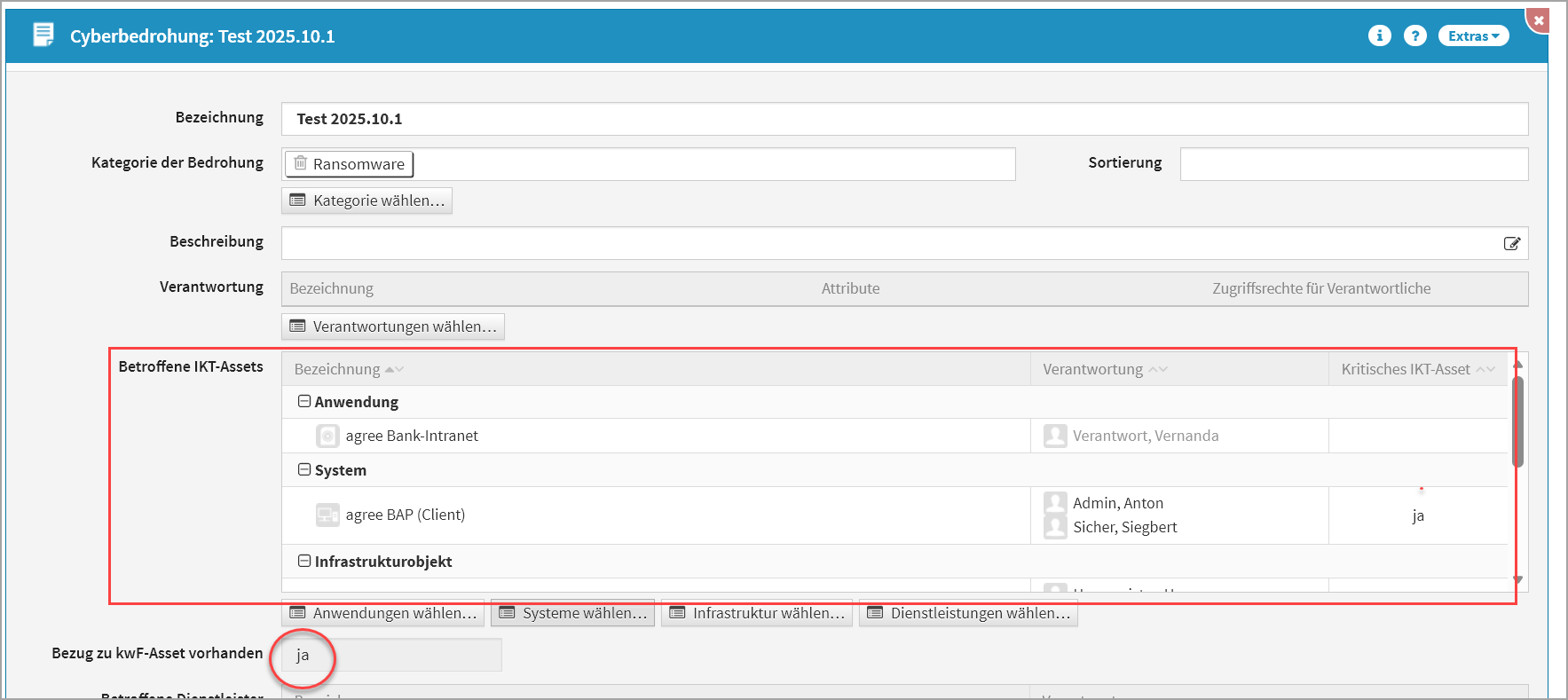Click the person icon next to Admin, Anton

coord(1054,503)
